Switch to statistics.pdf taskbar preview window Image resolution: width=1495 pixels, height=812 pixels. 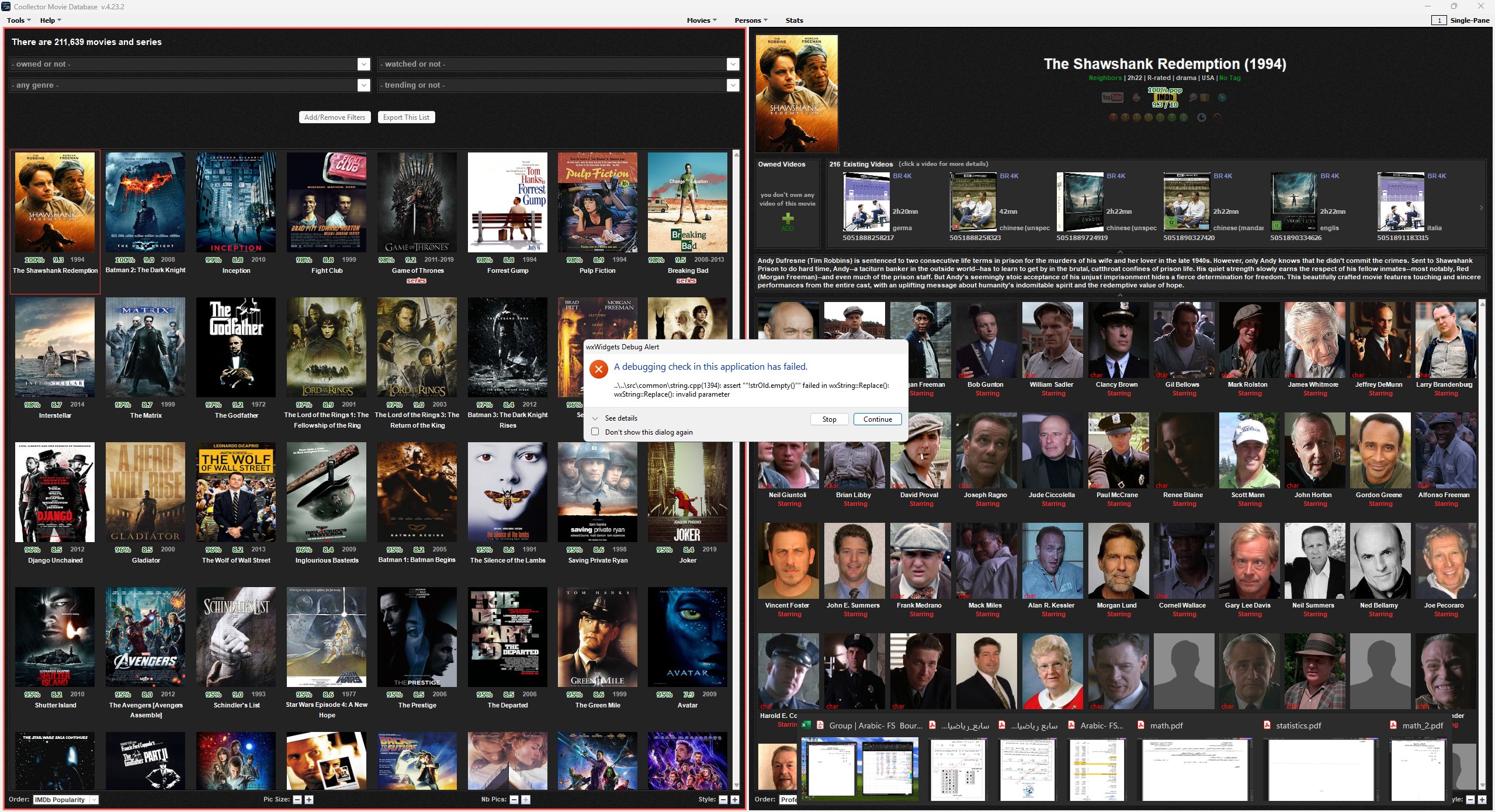tap(1320, 768)
